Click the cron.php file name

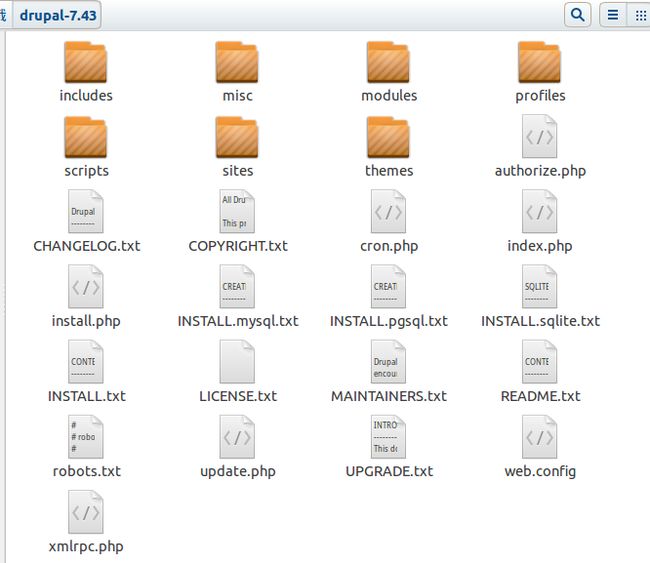point(389,247)
